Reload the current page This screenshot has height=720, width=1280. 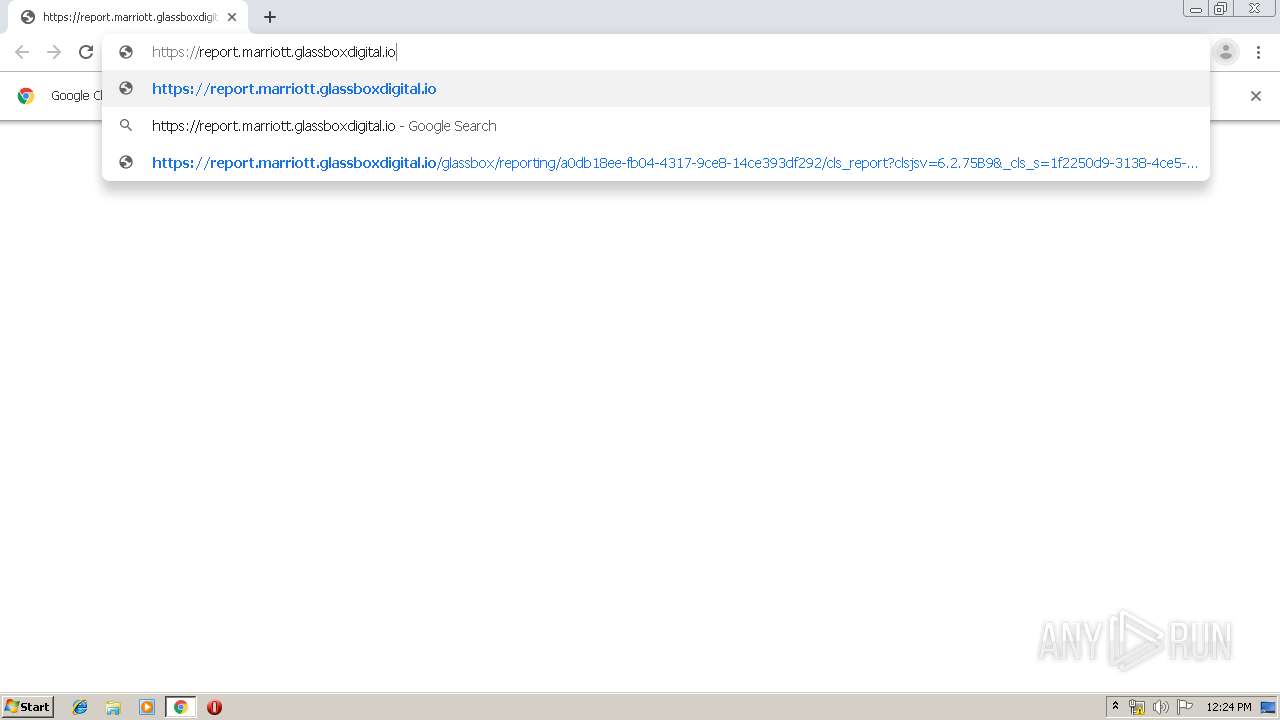pos(86,52)
